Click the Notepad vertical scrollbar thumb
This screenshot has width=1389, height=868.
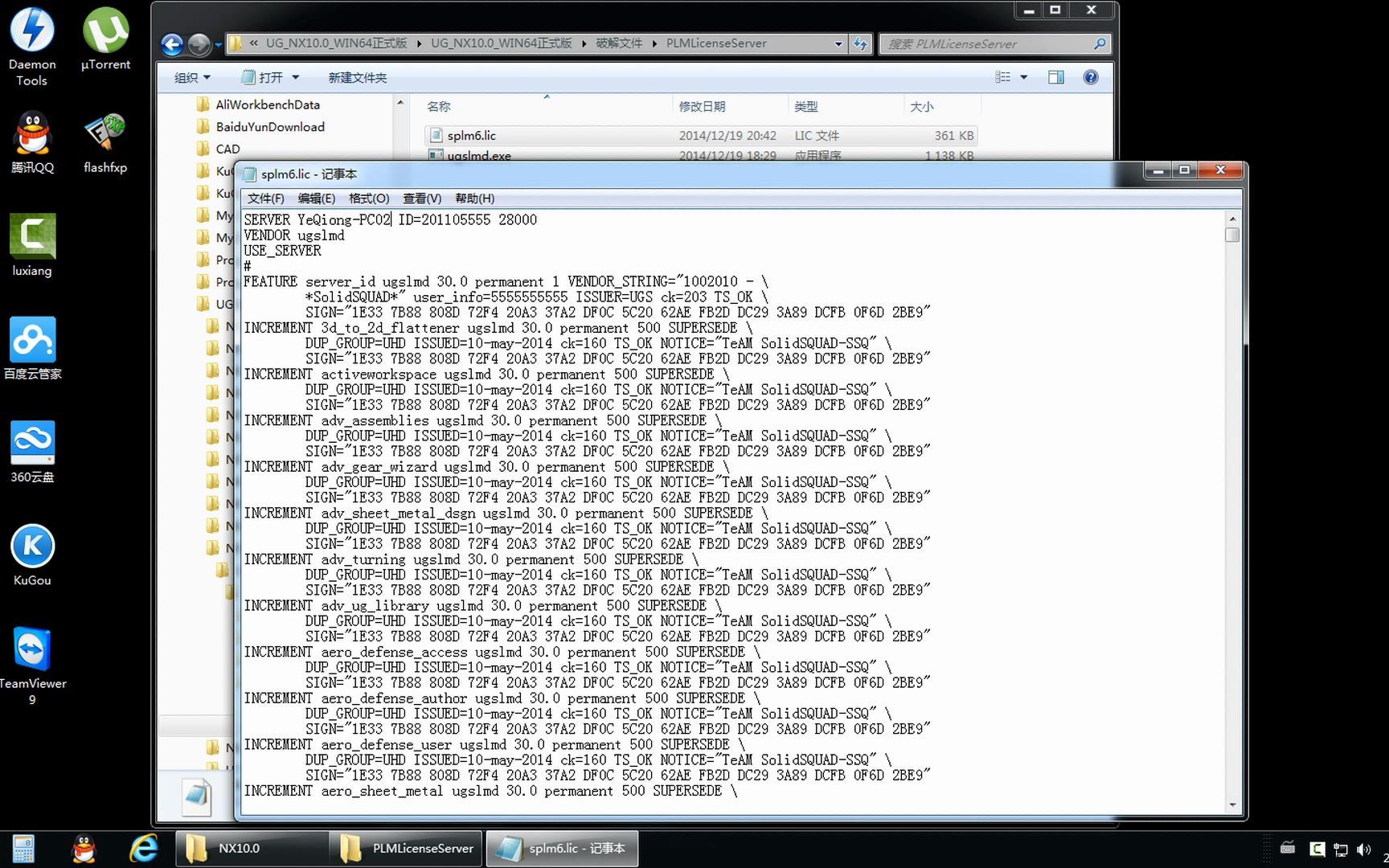1232,235
